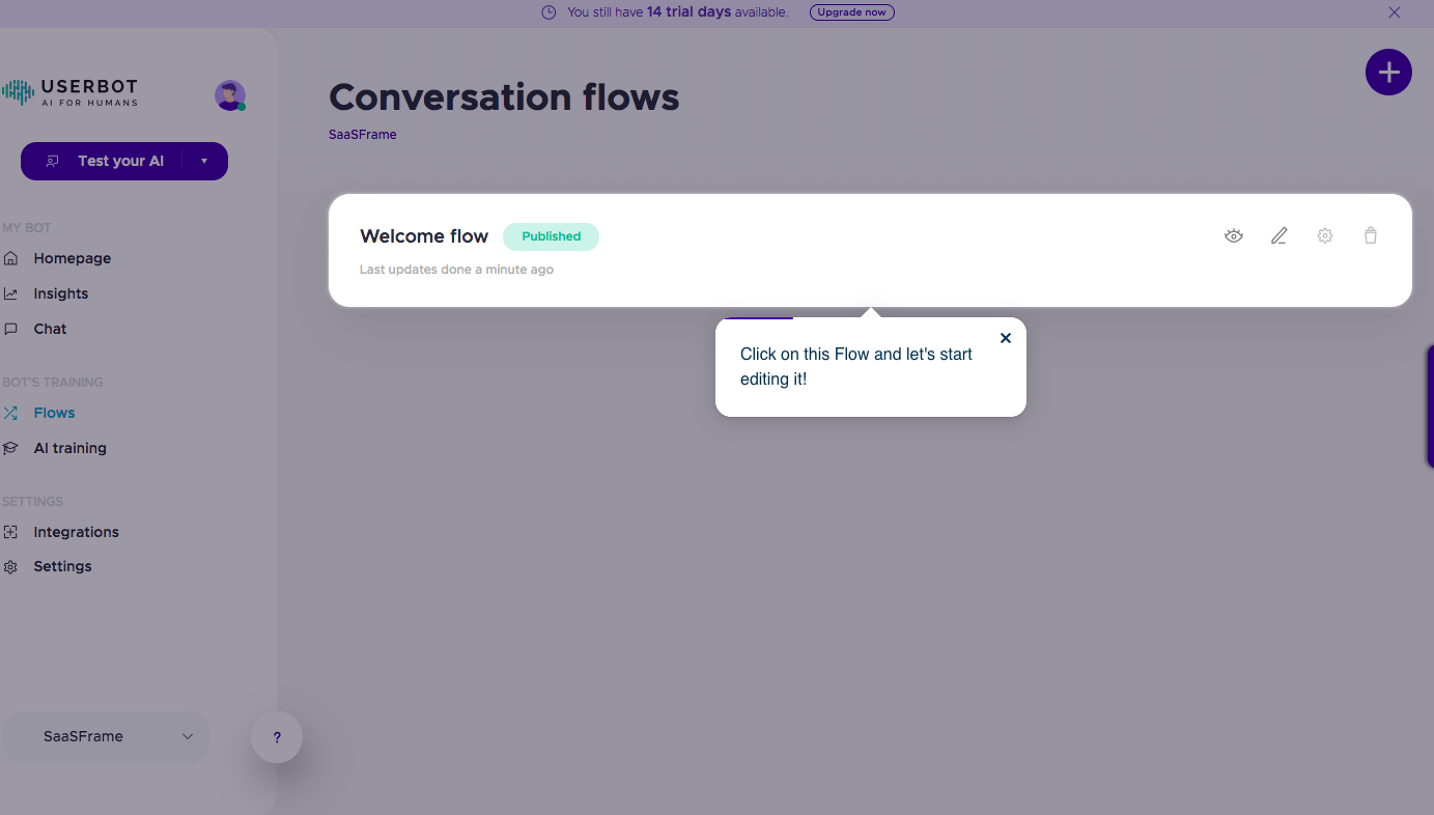1434x815 pixels.
Task: Preview Welcome flow with eye icon
Action: point(1233,236)
